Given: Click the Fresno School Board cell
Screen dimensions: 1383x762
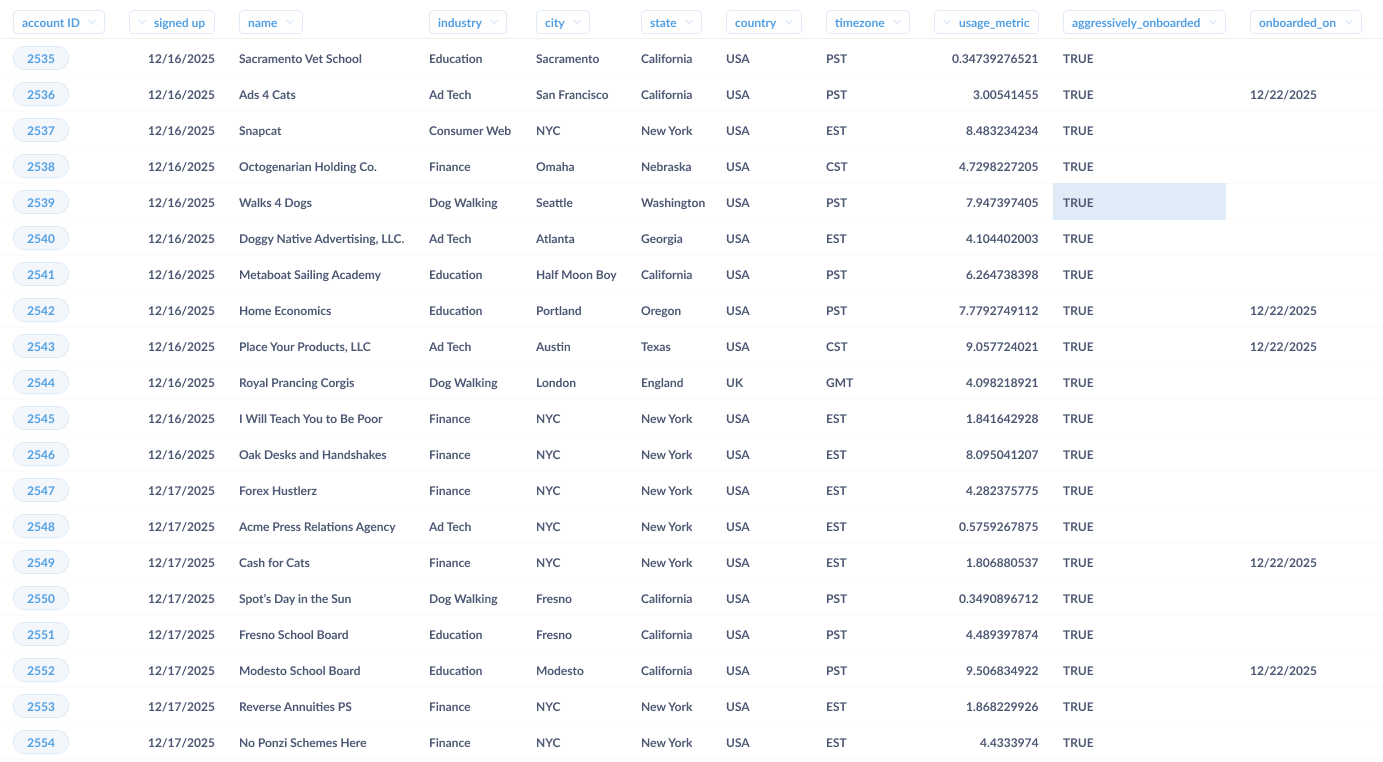Looking at the screenshot, I should (294, 635).
